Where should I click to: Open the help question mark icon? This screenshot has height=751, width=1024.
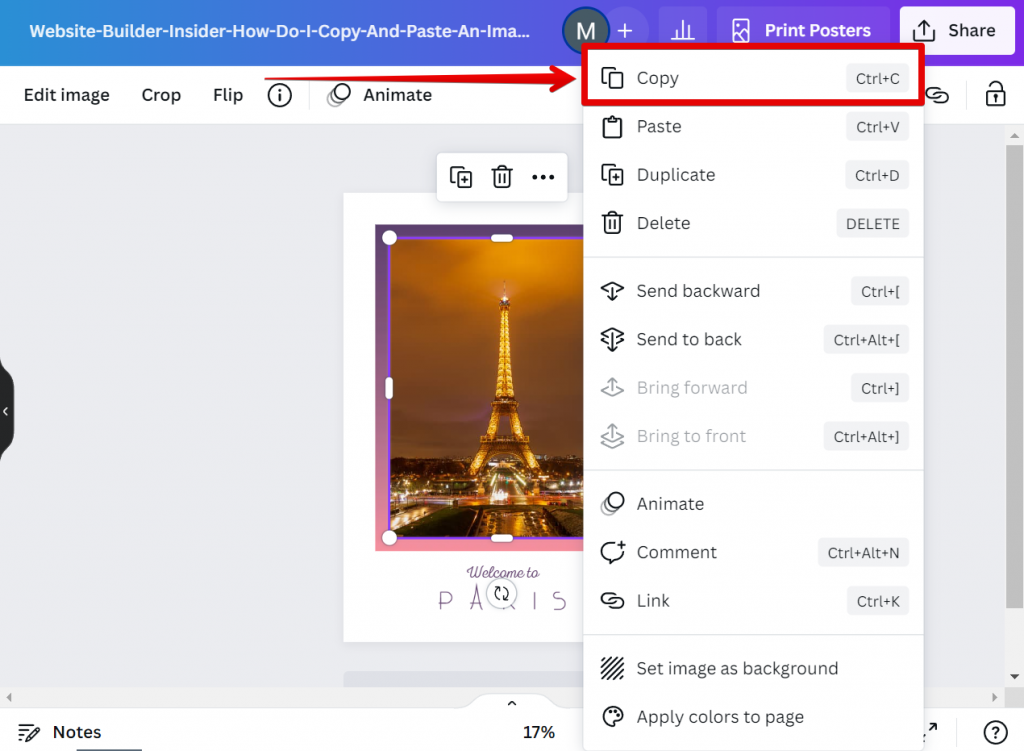(996, 732)
